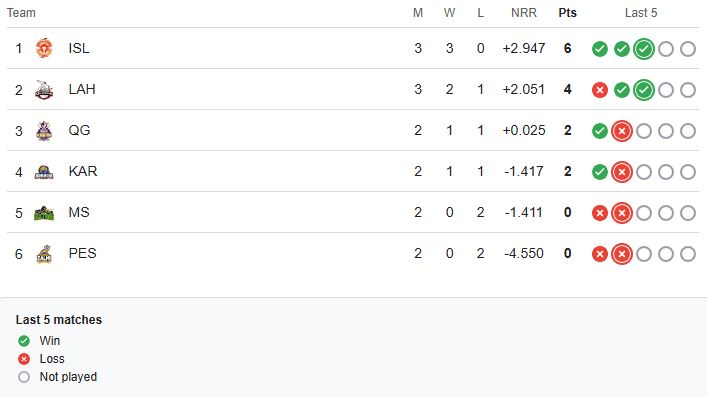Click the PES team logo
Viewport: 707px width, 397px height.
(x=44, y=254)
